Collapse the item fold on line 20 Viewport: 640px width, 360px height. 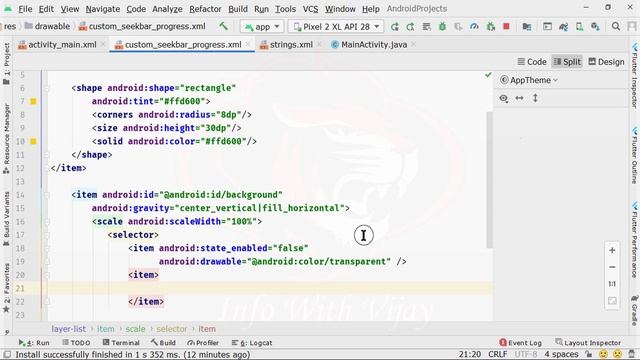click(x=47, y=275)
